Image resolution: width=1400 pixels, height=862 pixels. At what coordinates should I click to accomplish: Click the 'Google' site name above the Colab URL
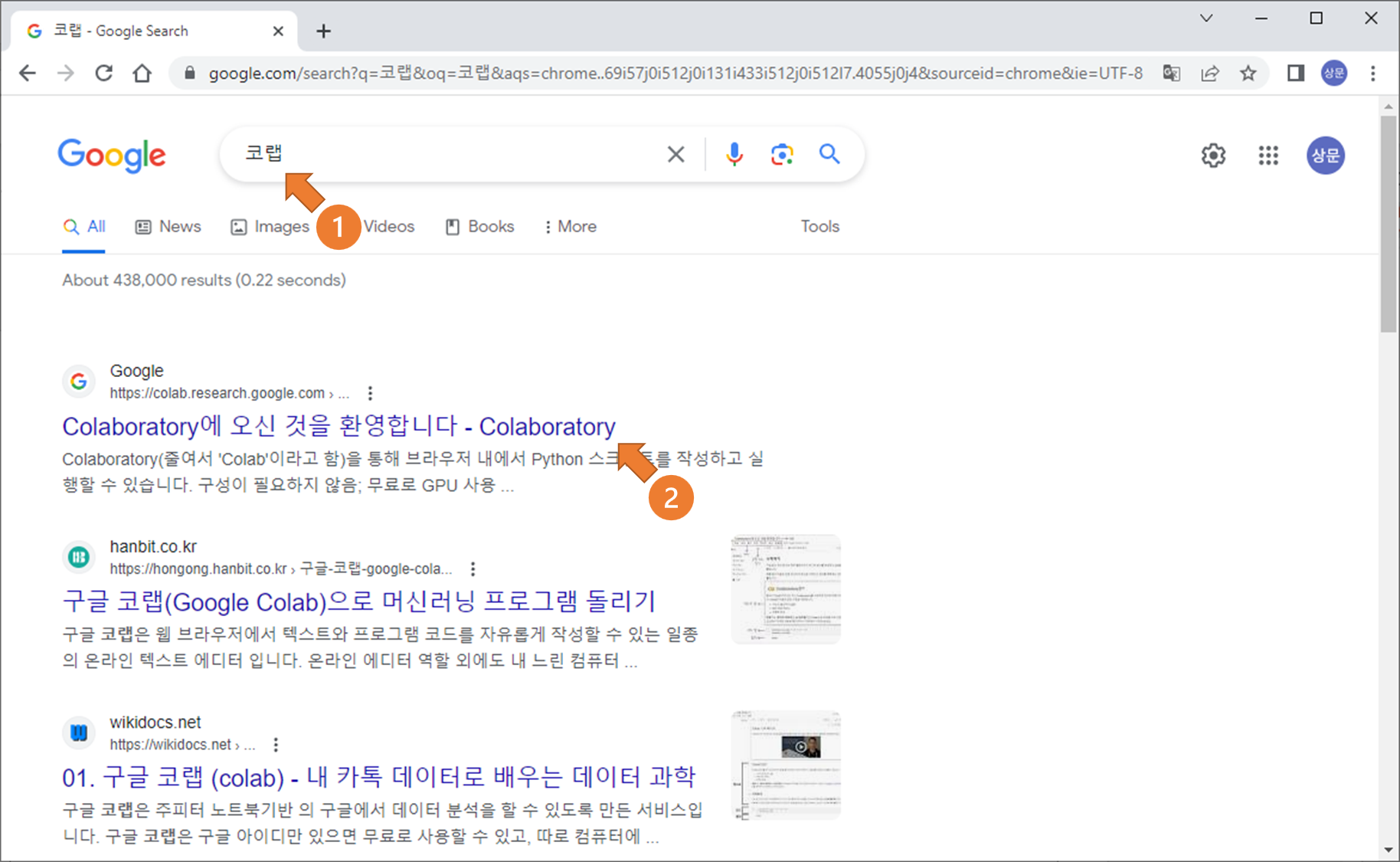136,371
